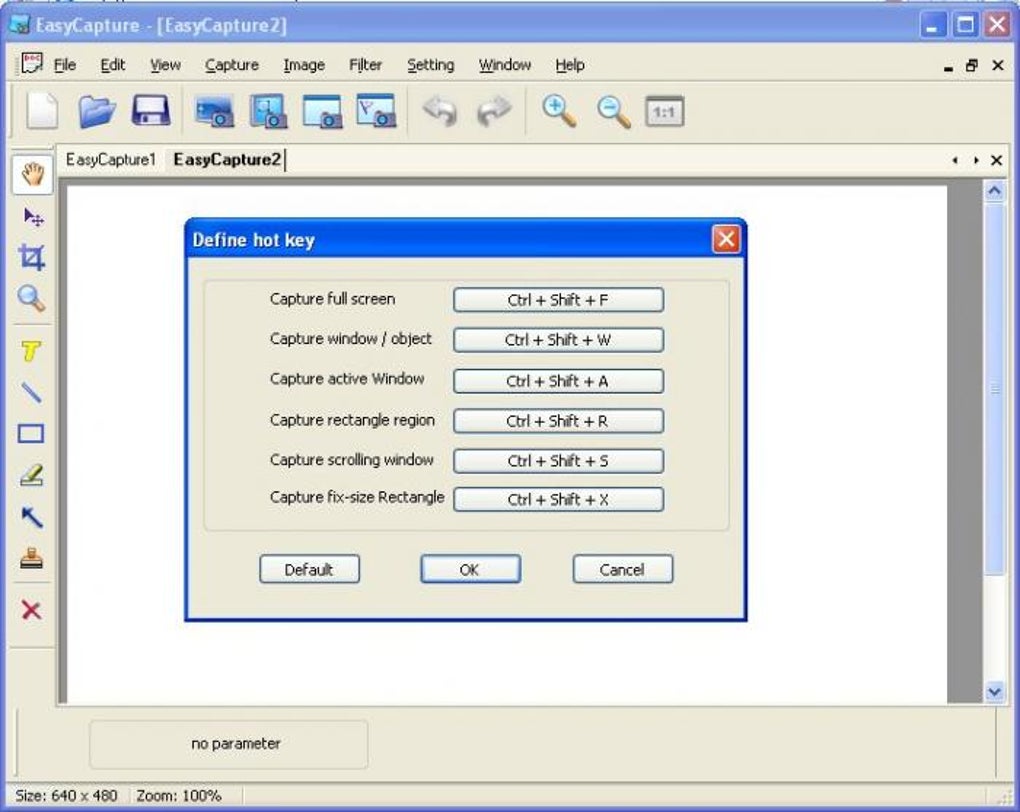
Task: Click the capture rectangle region toolbar icon
Action: pos(376,111)
